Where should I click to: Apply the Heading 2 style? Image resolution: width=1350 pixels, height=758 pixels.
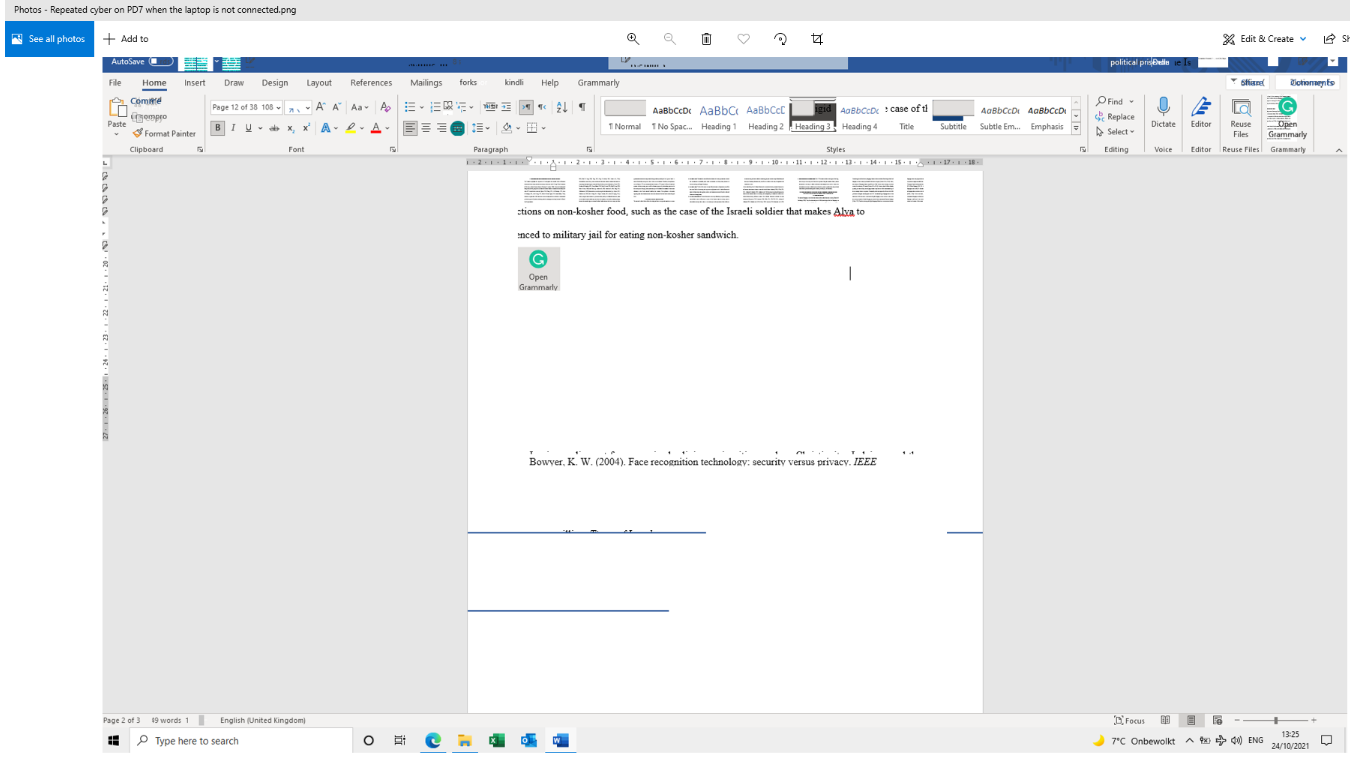pyautogui.click(x=765, y=117)
